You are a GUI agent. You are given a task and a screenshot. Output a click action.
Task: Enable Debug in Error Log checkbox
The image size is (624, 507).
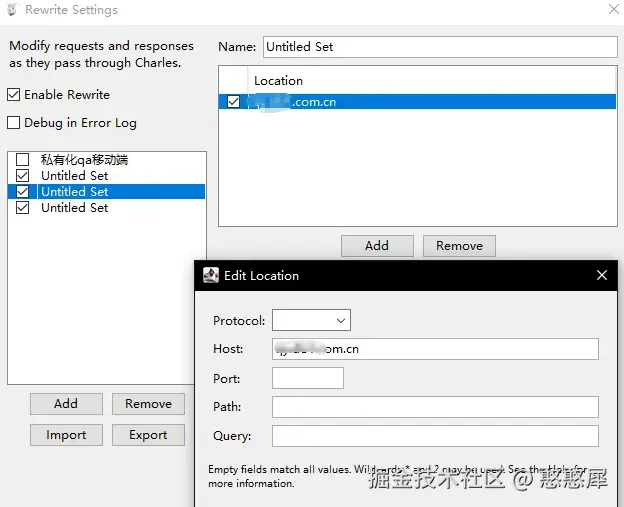[x=14, y=123]
